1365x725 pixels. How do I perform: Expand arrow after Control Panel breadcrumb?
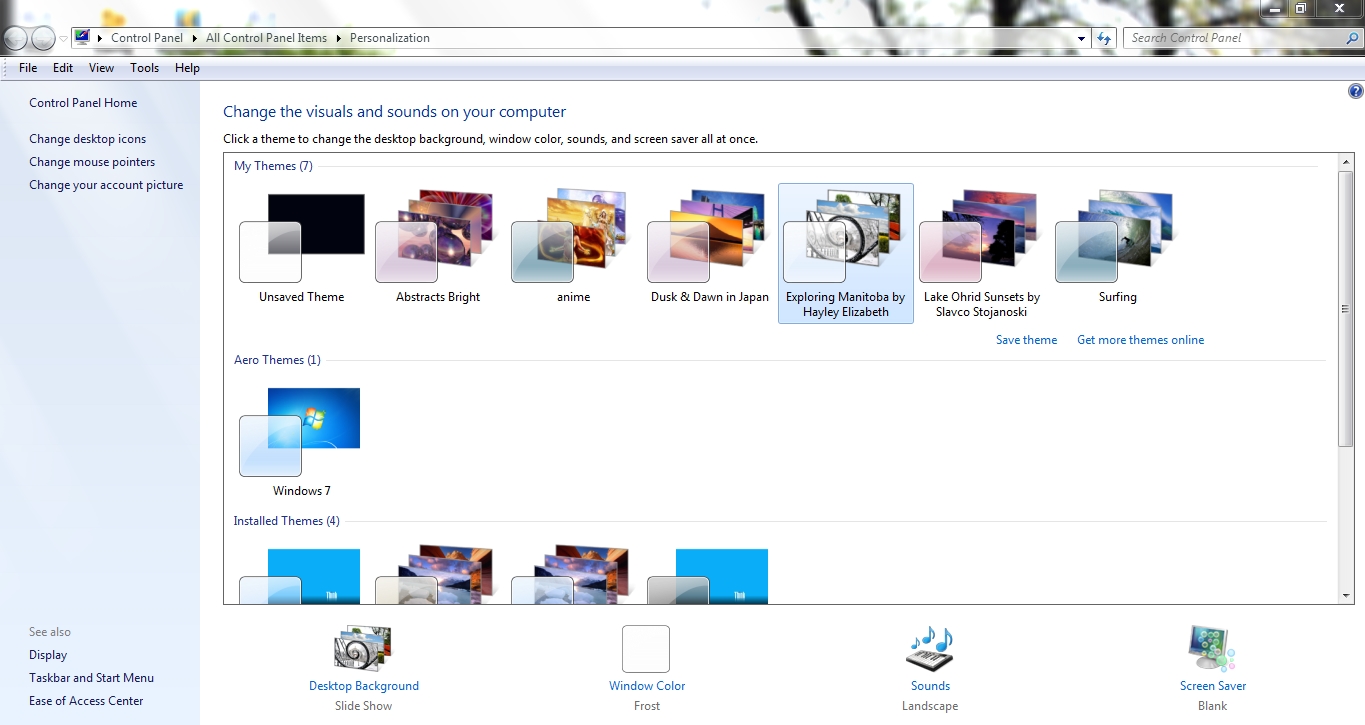pyautogui.click(x=194, y=38)
